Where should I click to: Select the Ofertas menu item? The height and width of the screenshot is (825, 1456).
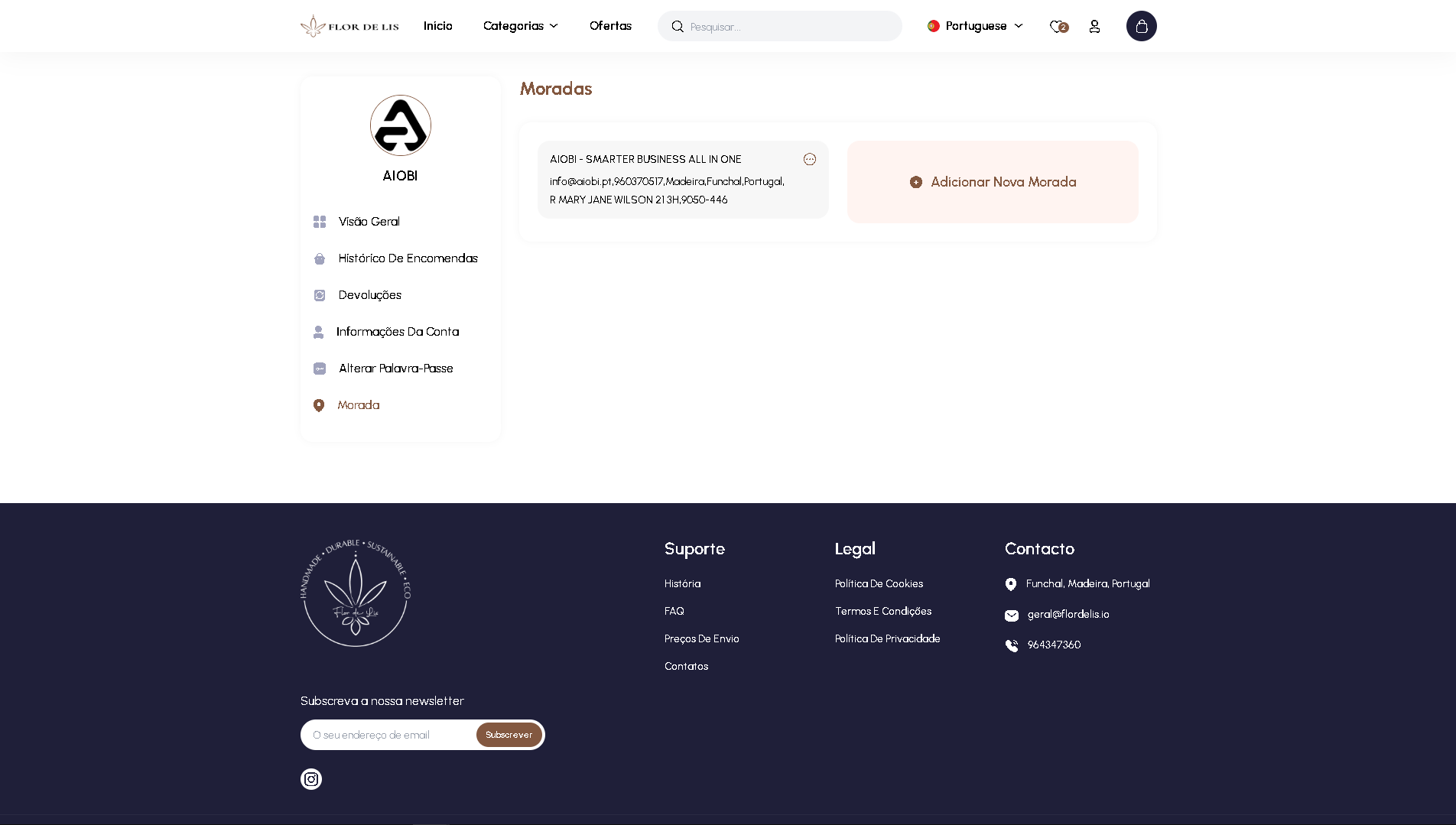coord(610,25)
